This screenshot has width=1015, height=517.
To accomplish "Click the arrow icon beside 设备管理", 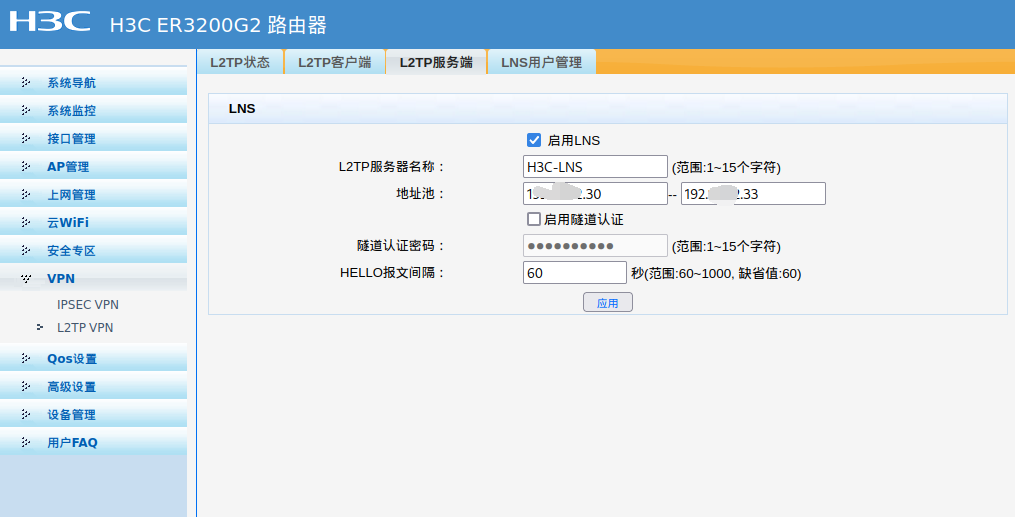I will pyautogui.click(x=26, y=414).
